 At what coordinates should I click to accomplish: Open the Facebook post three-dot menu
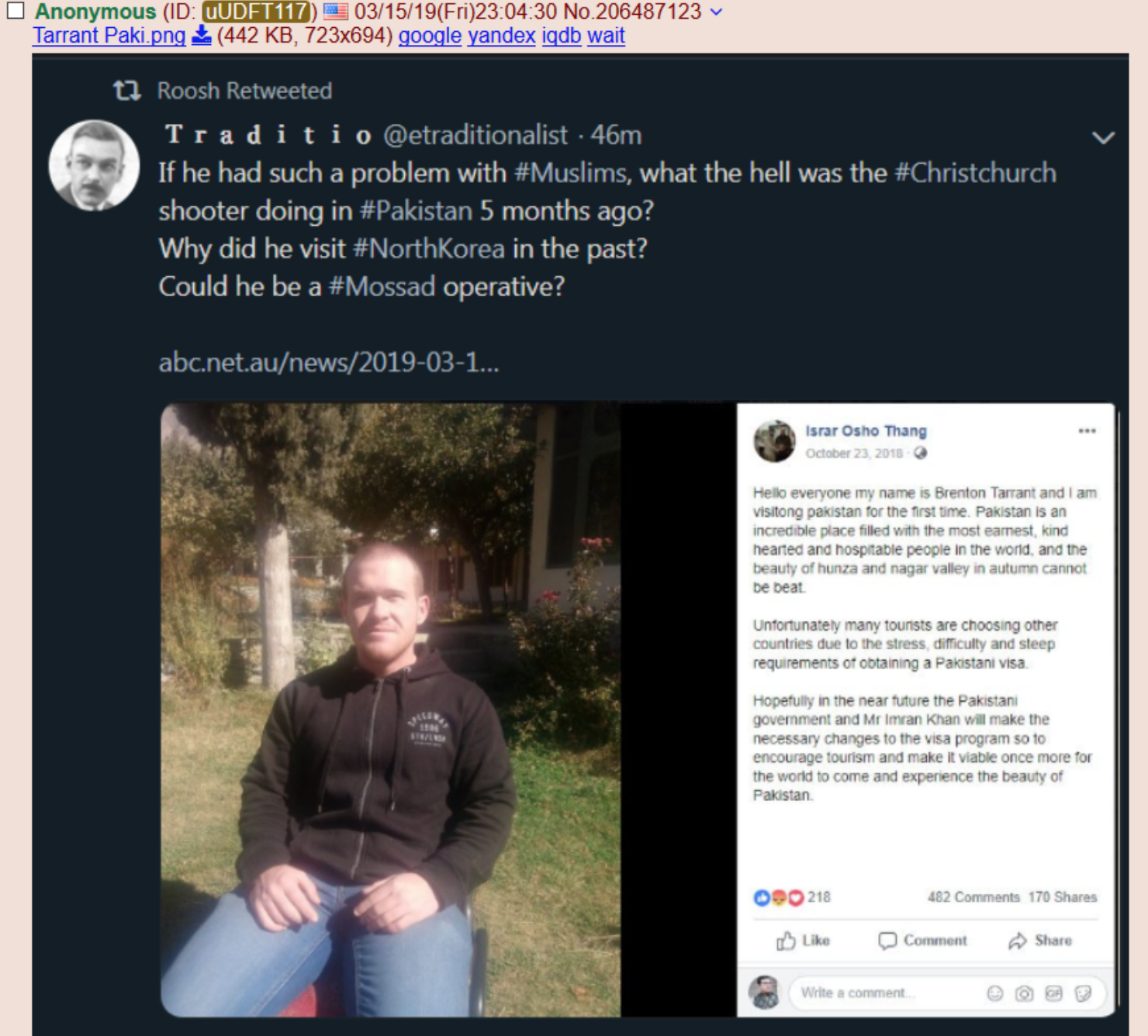(x=1087, y=431)
